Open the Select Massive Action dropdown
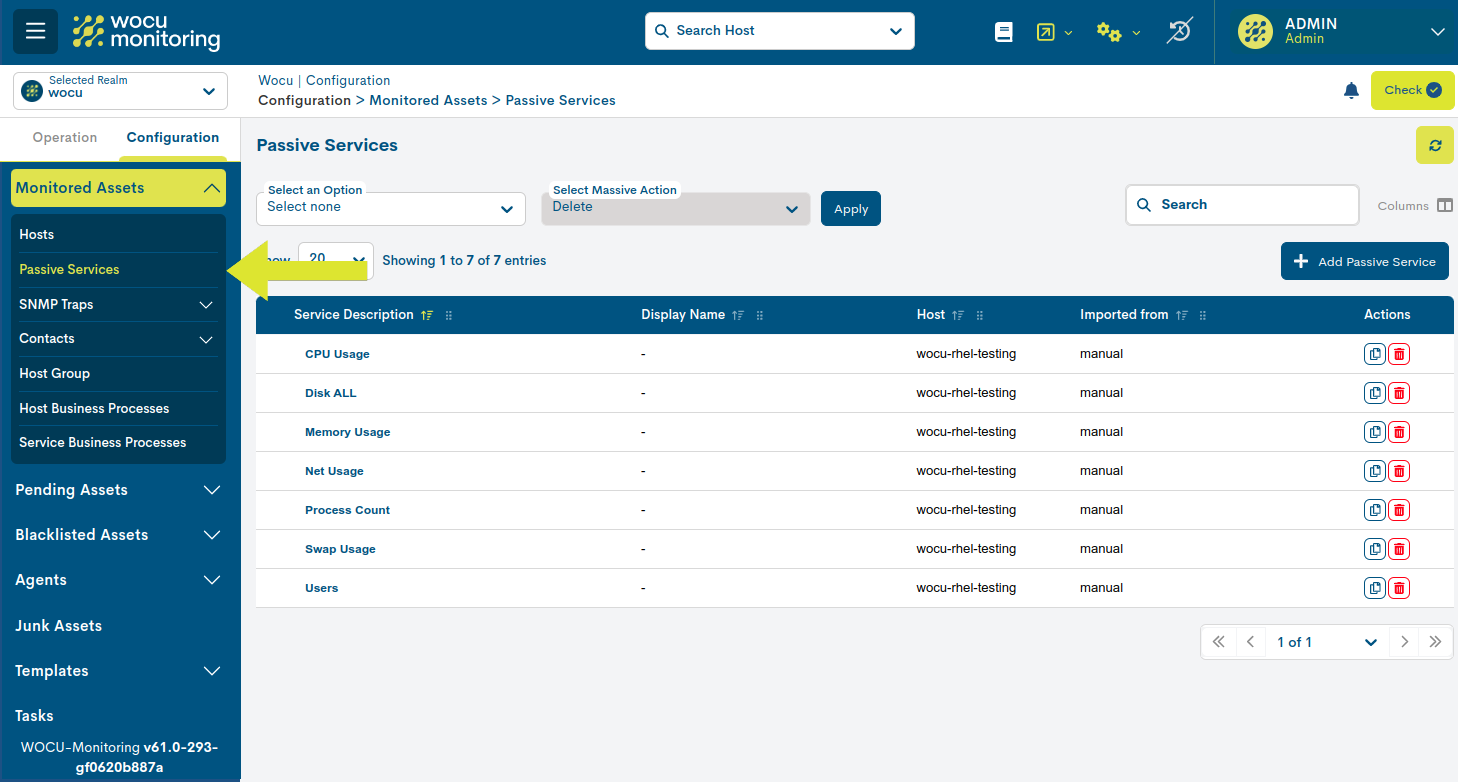The image size is (1458, 782). coord(675,209)
